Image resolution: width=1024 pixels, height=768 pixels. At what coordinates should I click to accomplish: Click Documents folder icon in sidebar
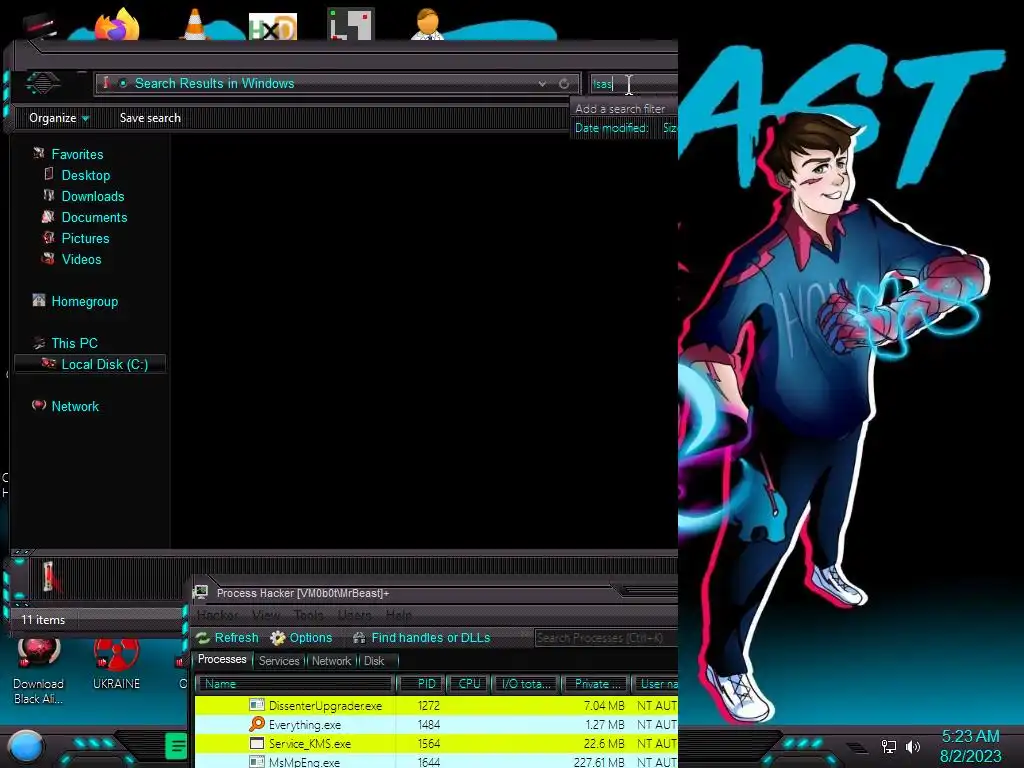tap(48, 216)
